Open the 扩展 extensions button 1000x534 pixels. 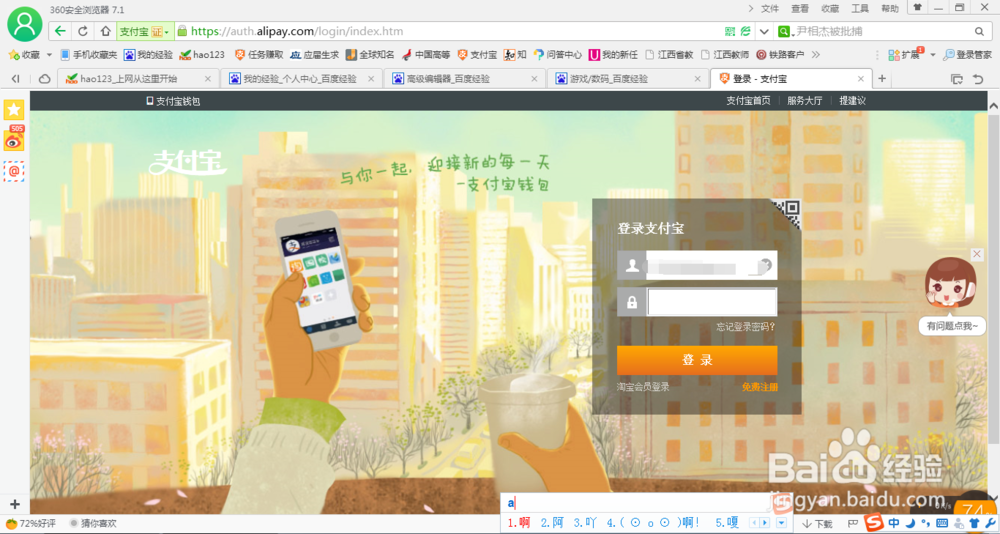coord(904,55)
